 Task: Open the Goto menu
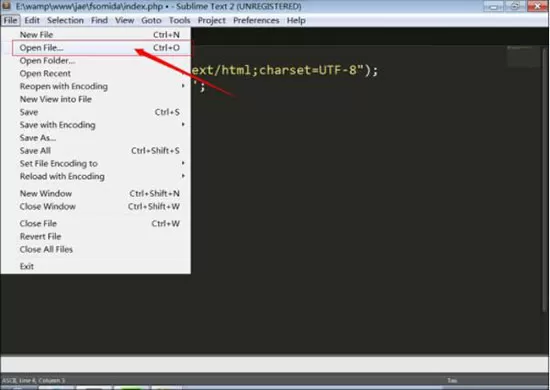151,20
